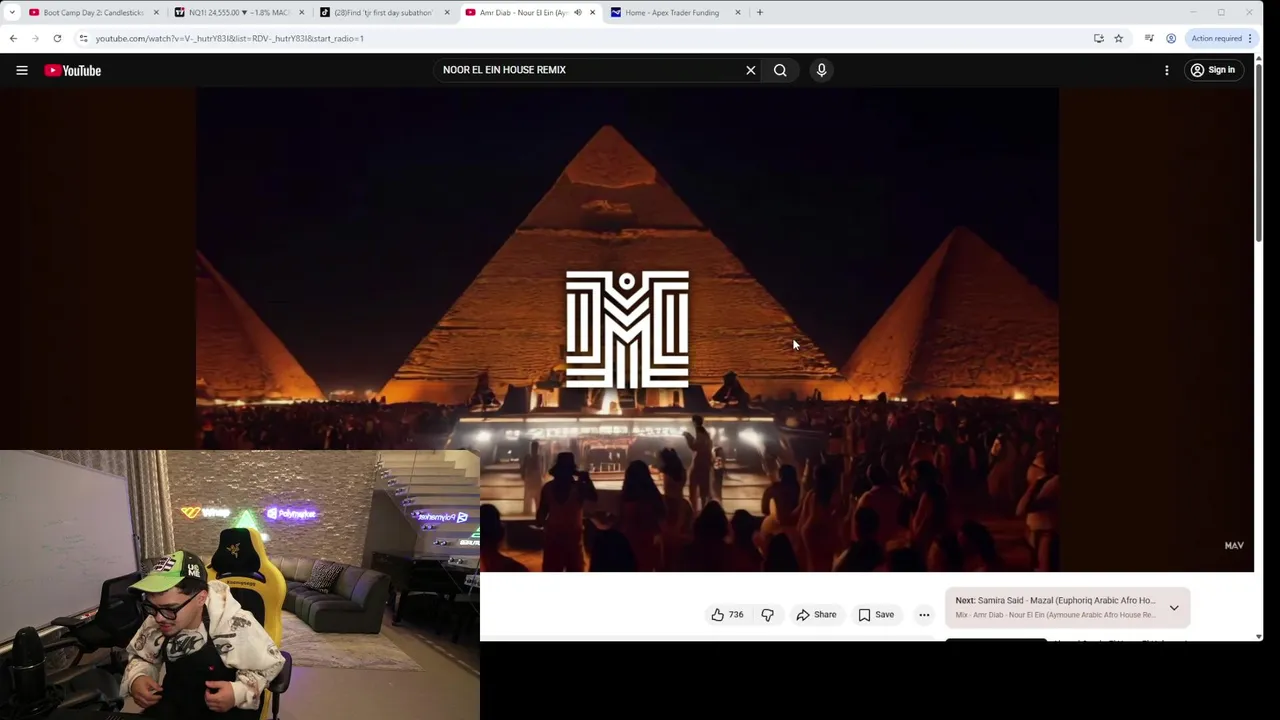Open Chrome profile avatar
1280x720 pixels.
click(x=1170, y=38)
